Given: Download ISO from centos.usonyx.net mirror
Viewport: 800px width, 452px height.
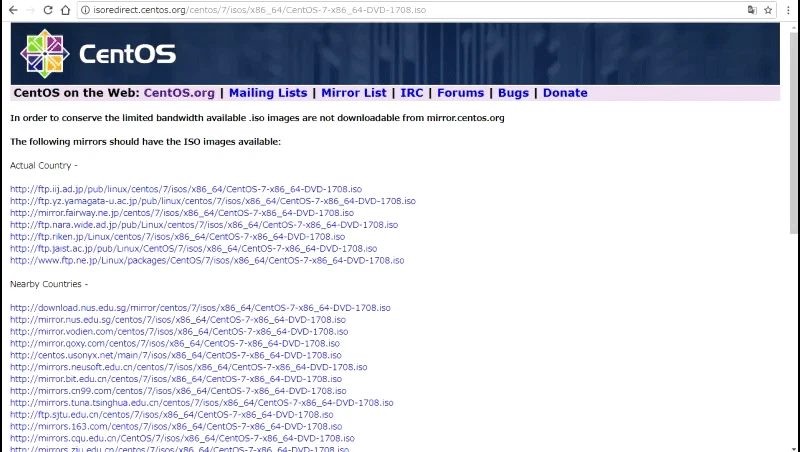Looking at the screenshot, I should point(176,355).
